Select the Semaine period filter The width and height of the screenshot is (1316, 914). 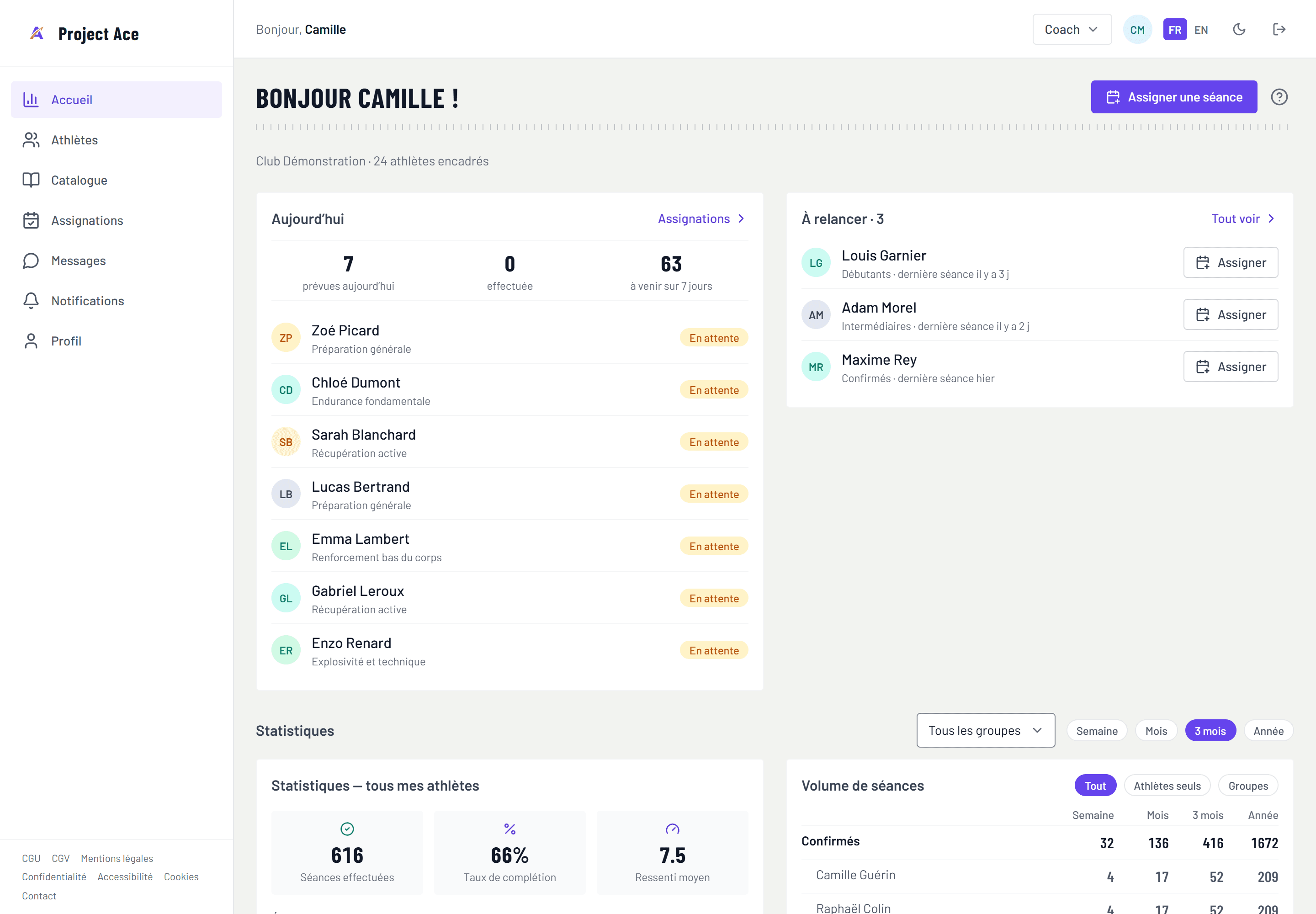point(1097,731)
